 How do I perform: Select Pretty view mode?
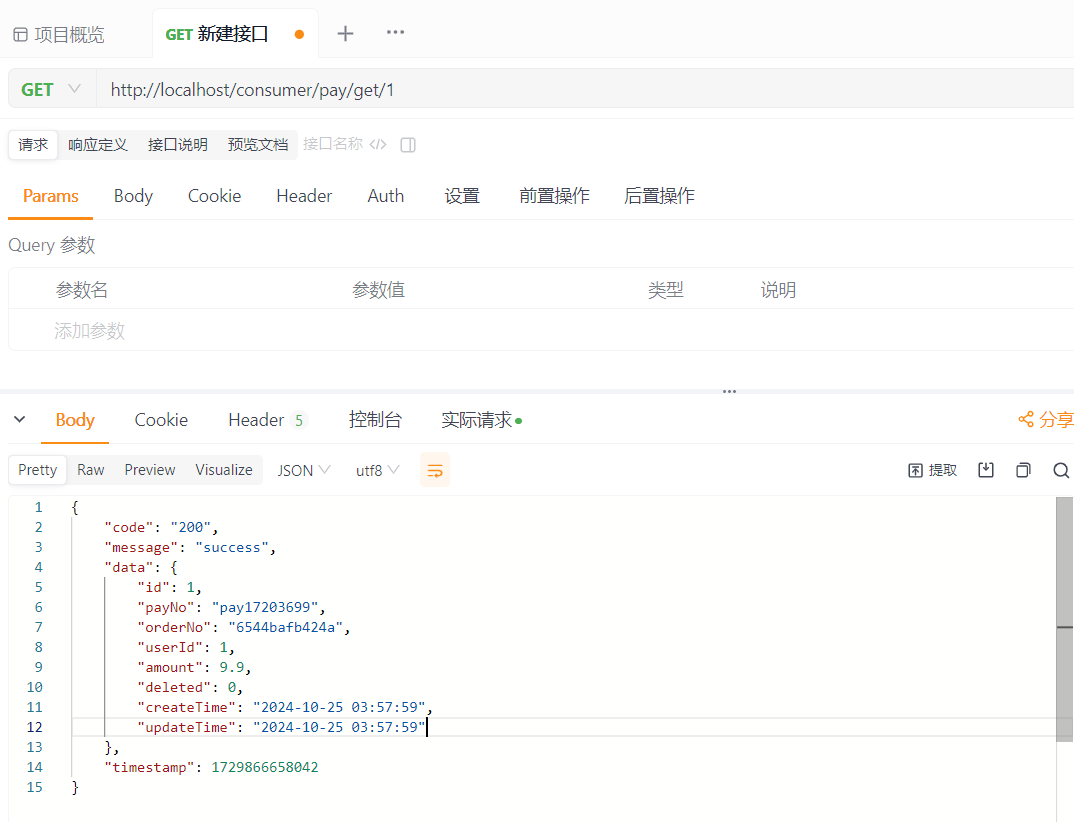point(38,470)
